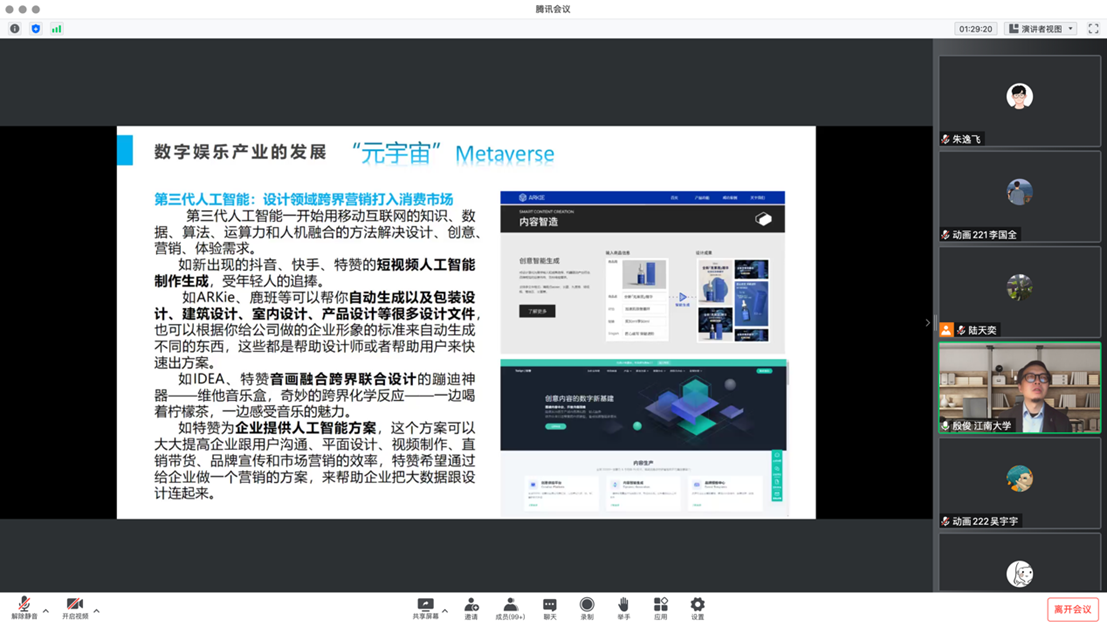
Task: Expand audio options arrow next to 解除静音
Action: (x=46, y=611)
